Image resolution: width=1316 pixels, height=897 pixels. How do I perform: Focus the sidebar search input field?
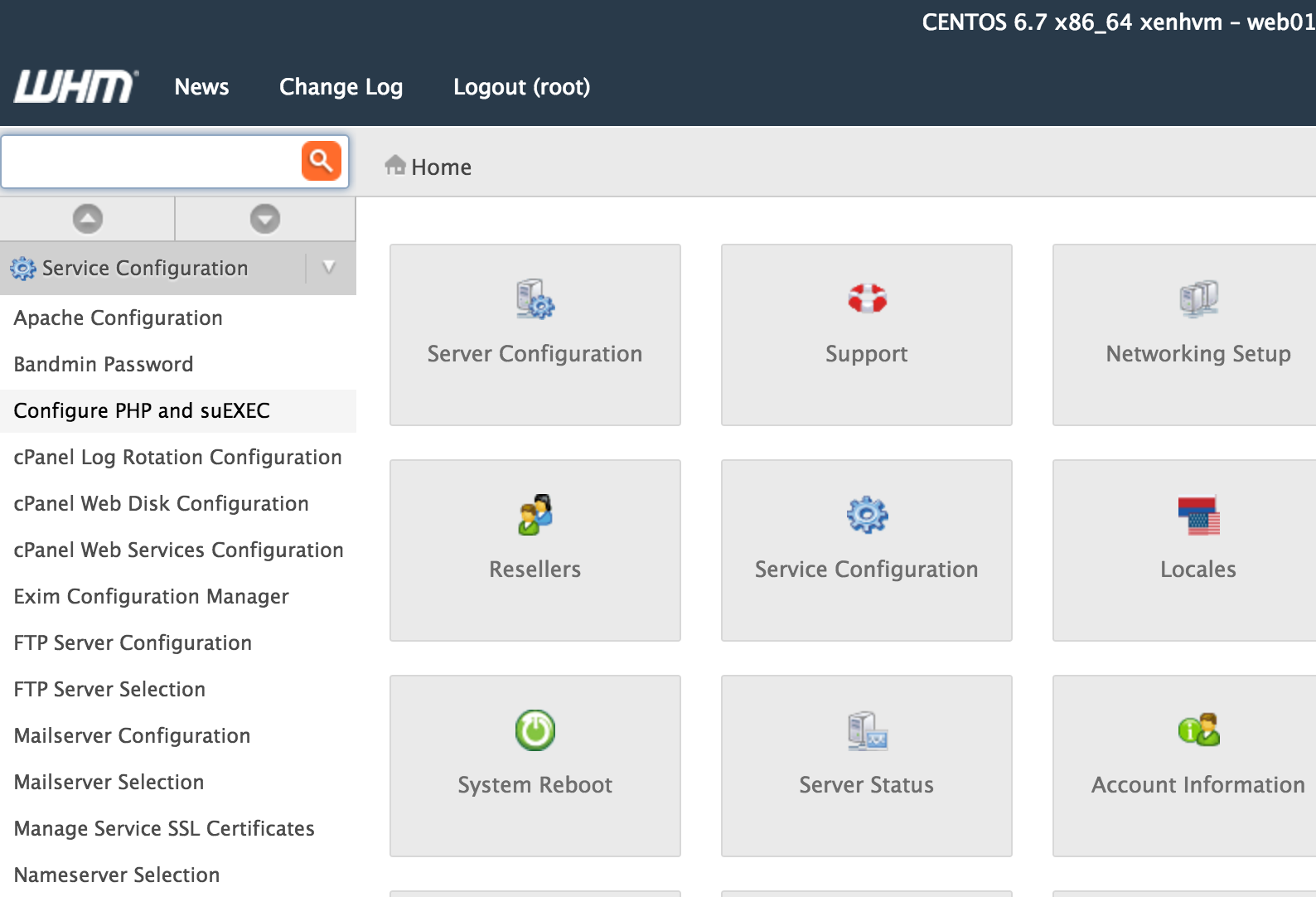coord(152,162)
